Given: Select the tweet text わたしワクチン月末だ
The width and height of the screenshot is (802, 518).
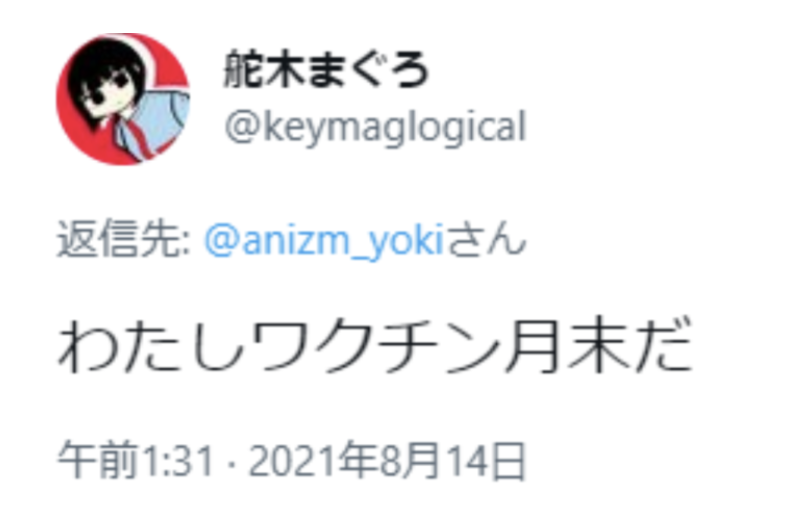Looking at the screenshot, I should click(x=374, y=345).
